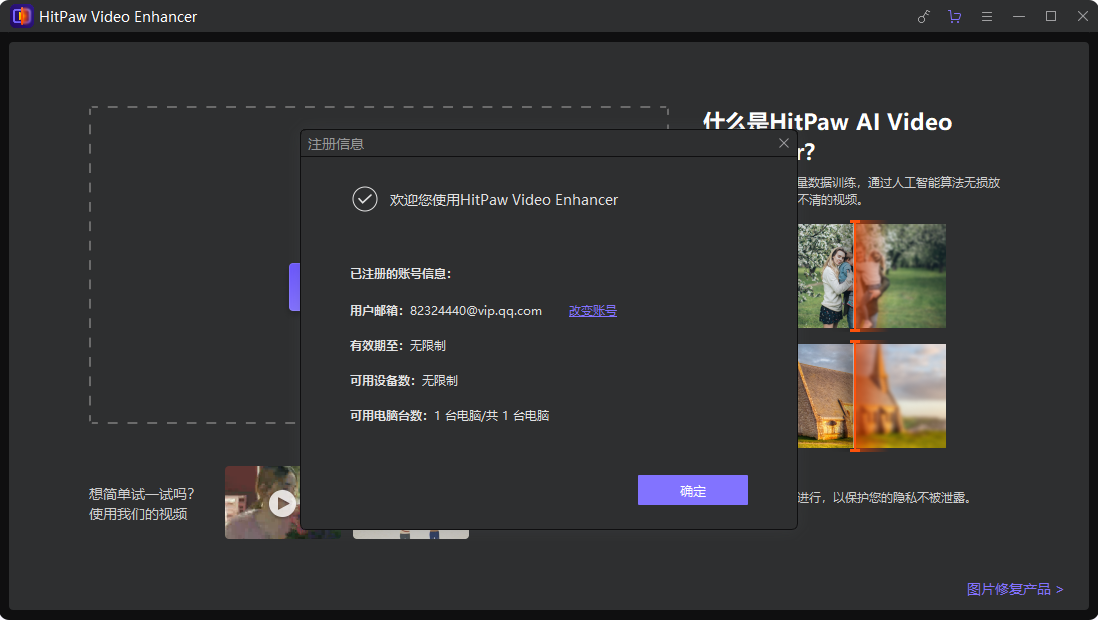The image size is (1098, 620).
Task: Open the registration key icon in title bar
Action: tap(923, 16)
